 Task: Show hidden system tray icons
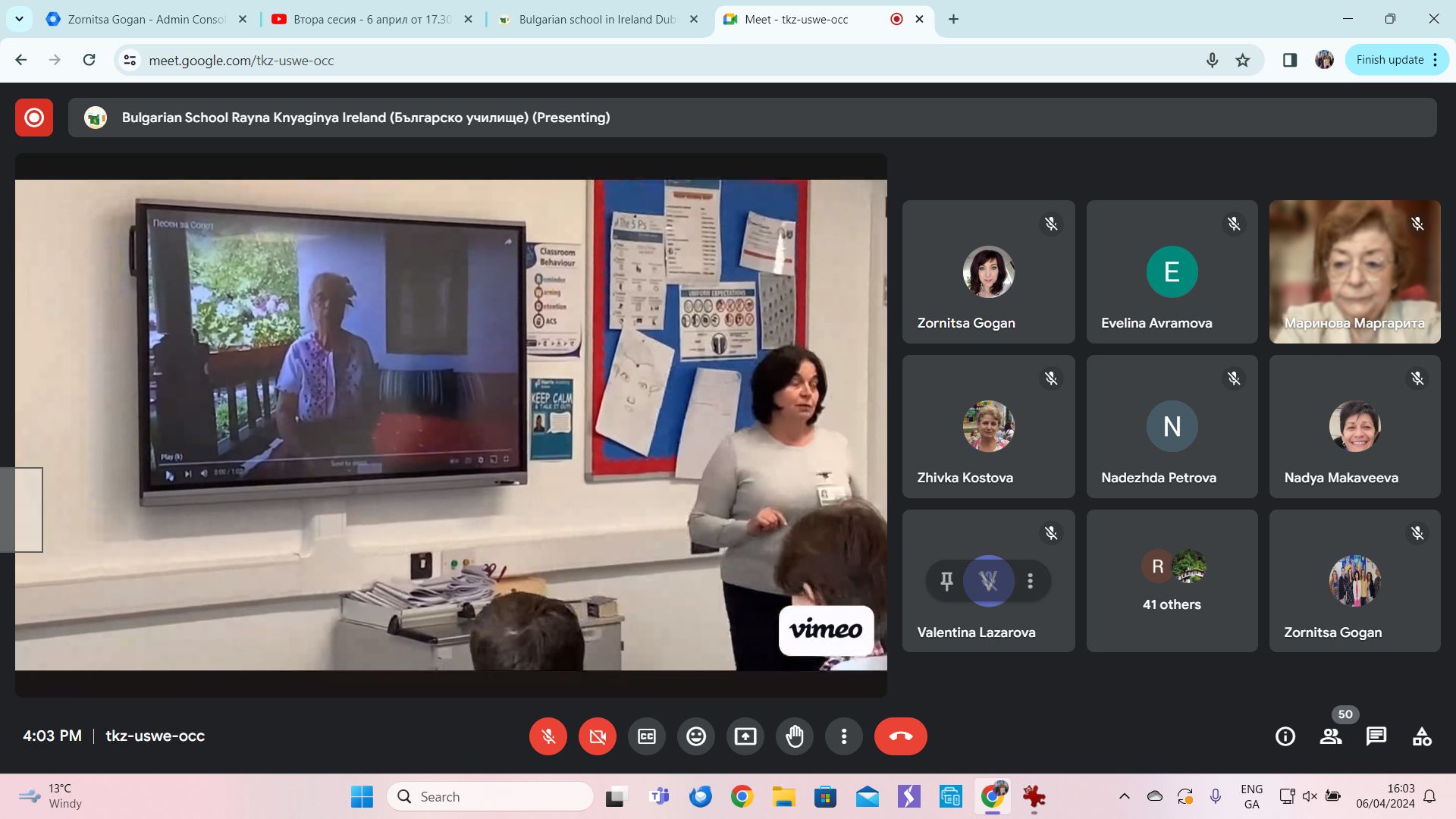pos(1124,796)
